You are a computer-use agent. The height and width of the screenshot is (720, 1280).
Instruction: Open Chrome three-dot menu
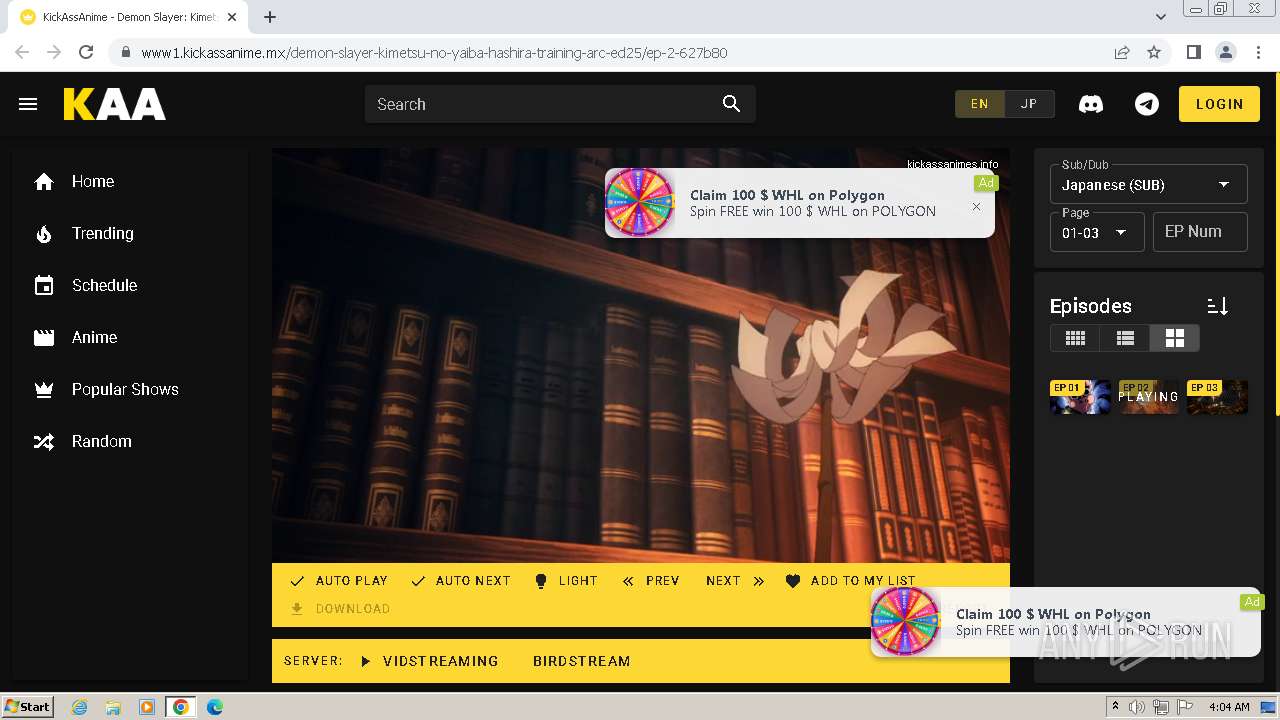(x=1257, y=52)
